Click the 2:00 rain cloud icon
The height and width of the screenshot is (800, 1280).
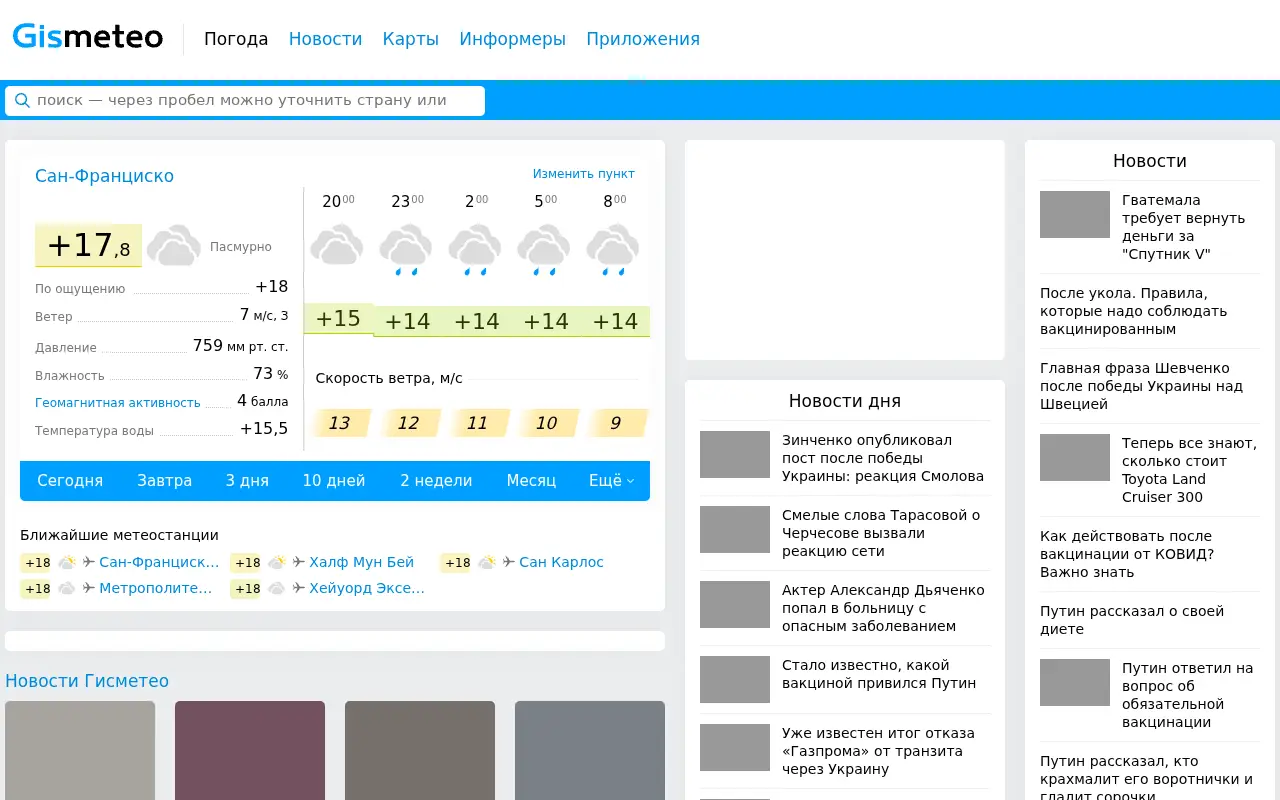coord(474,249)
